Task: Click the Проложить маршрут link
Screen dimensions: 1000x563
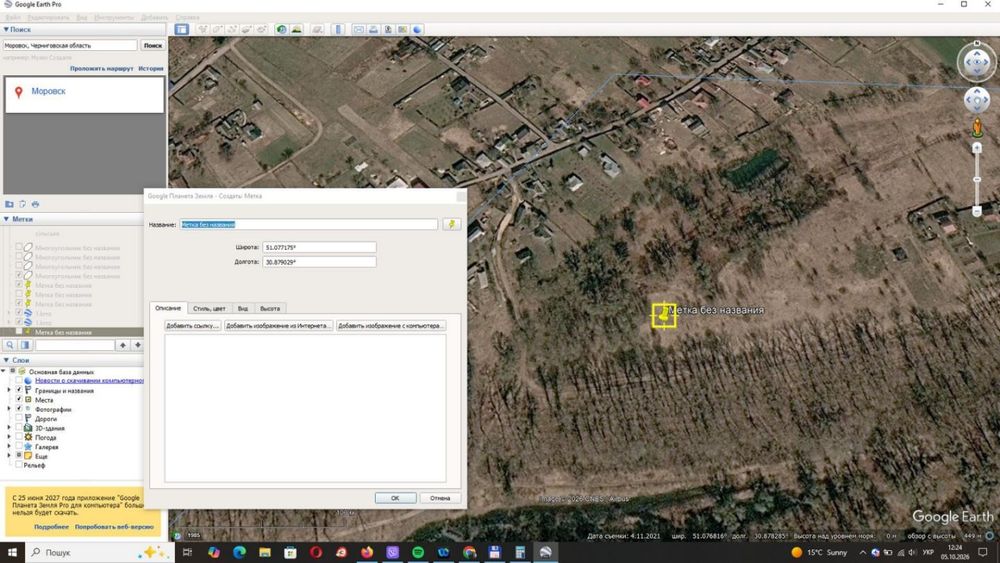Action: [x=102, y=68]
